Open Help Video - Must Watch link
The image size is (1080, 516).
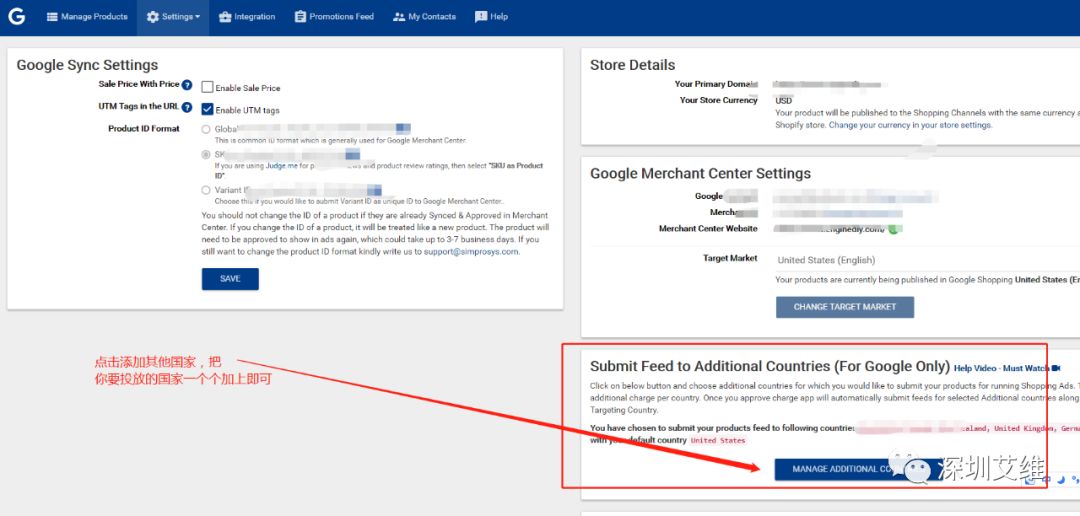(x=1001, y=369)
